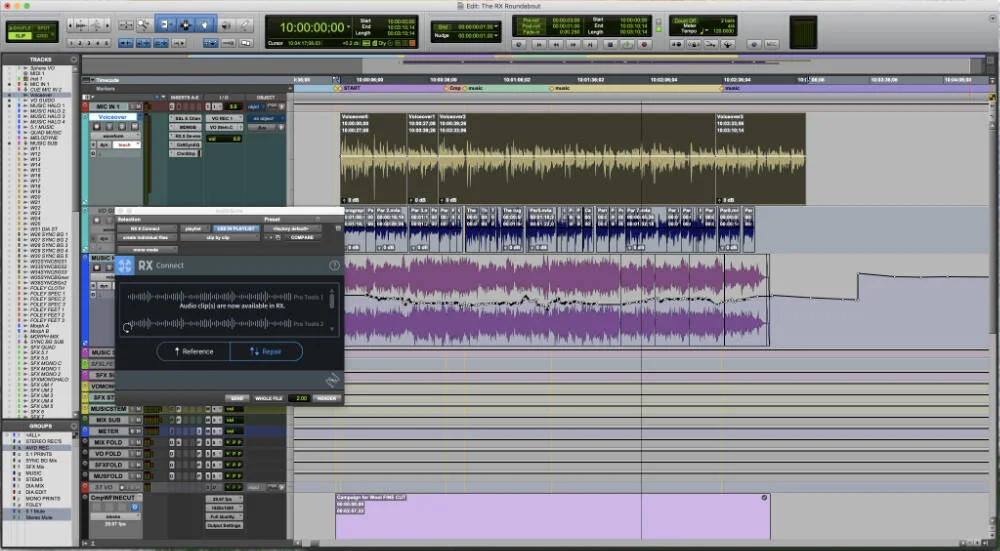Pick the Grabber hand tool
The image size is (1000, 551).
(205, 25)
